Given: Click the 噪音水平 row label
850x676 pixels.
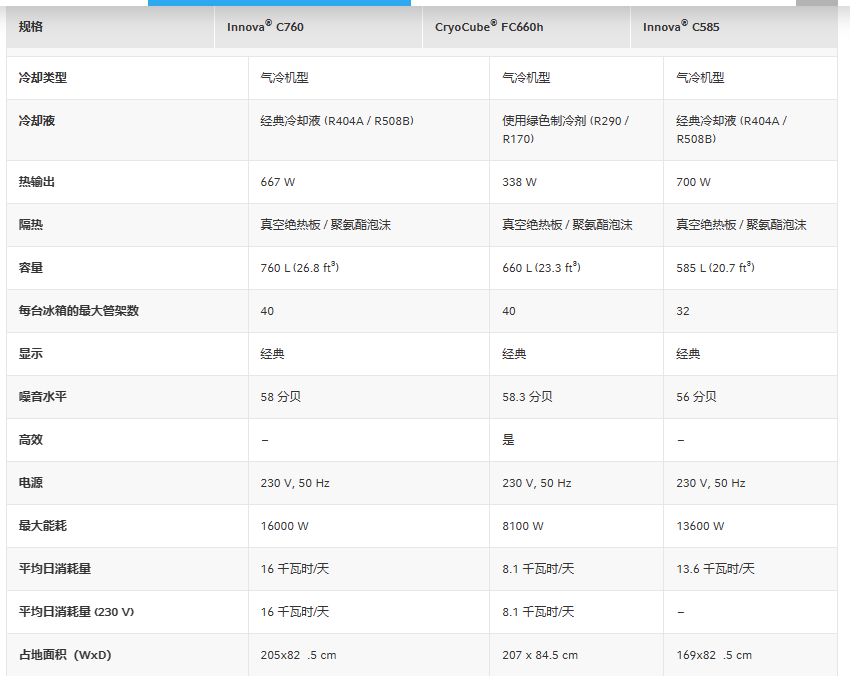Looking at the screenshot, I should pos(43,397).
